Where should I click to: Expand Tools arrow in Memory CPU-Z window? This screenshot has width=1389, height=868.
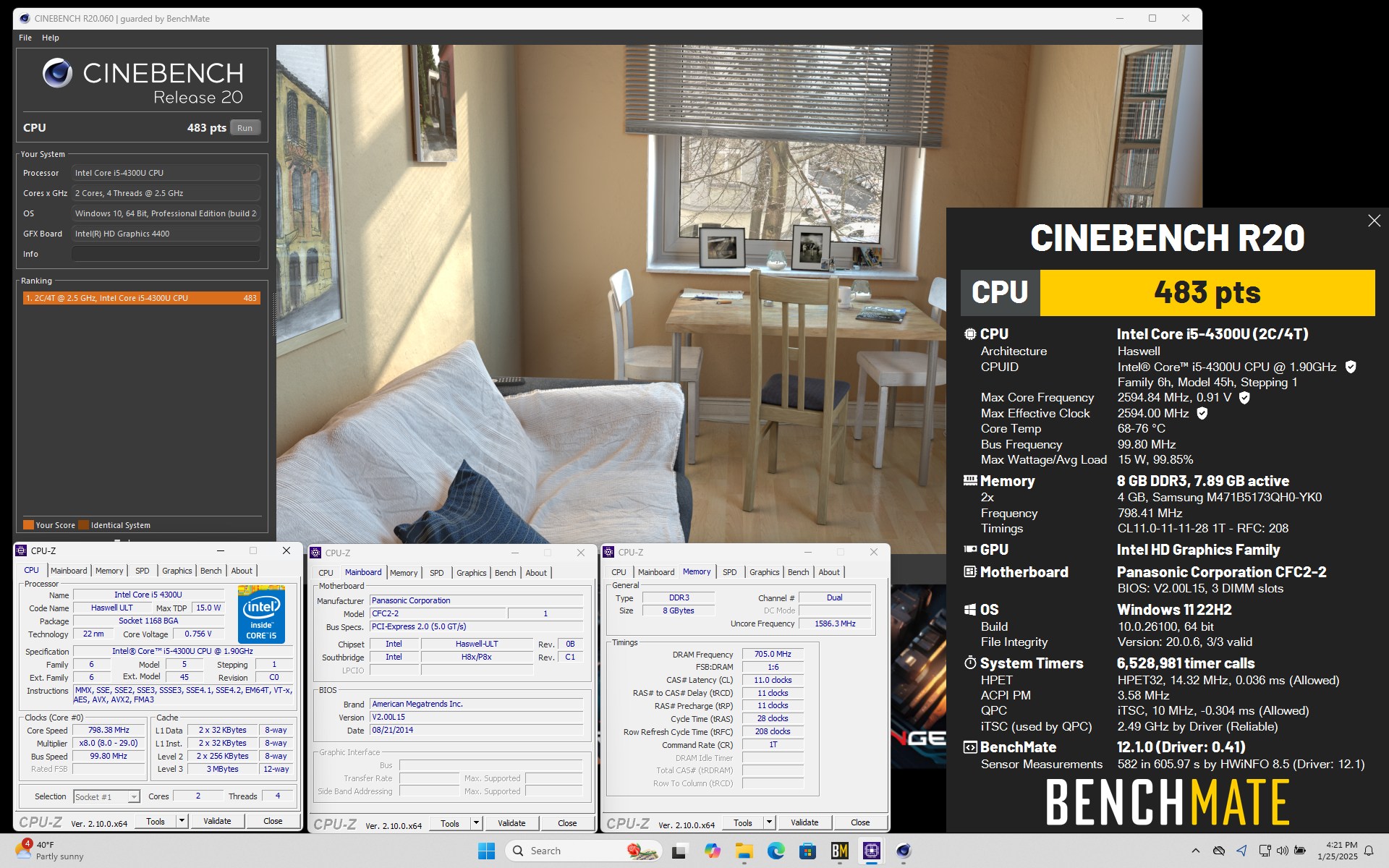pyautogui.click(x=770, y=822)
